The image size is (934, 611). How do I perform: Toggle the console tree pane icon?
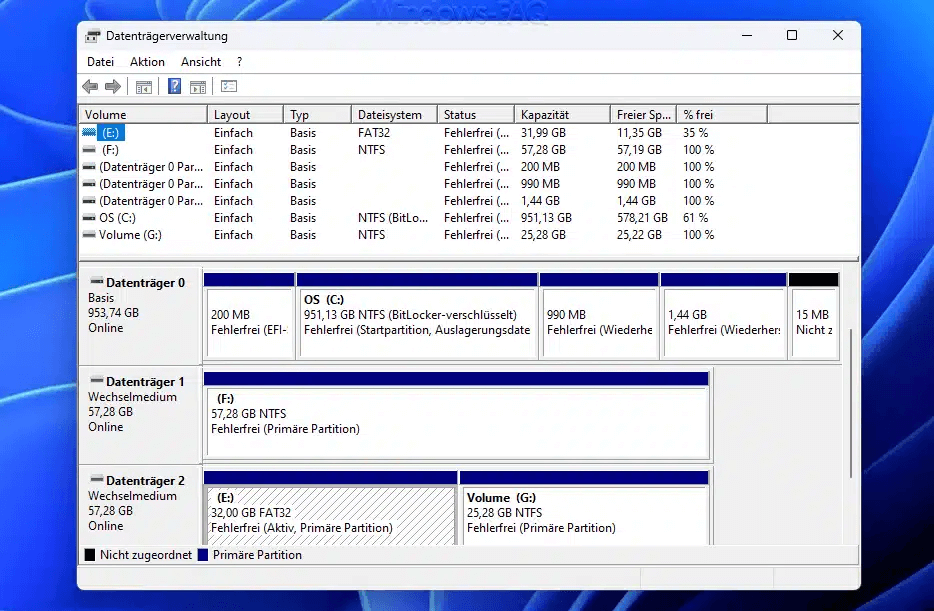click(144, 87)
